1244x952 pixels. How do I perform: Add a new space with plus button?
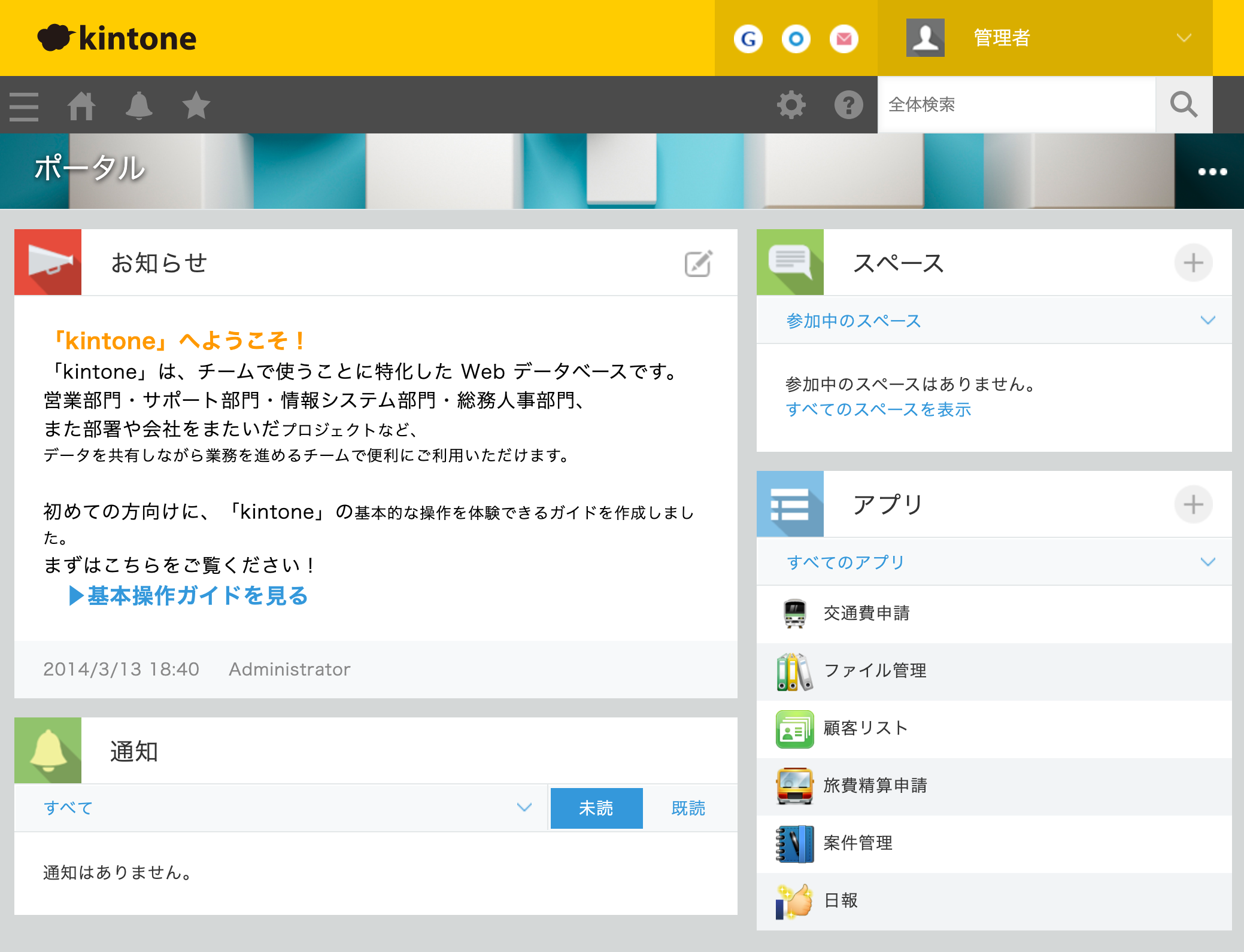[x=1194, y=263]
